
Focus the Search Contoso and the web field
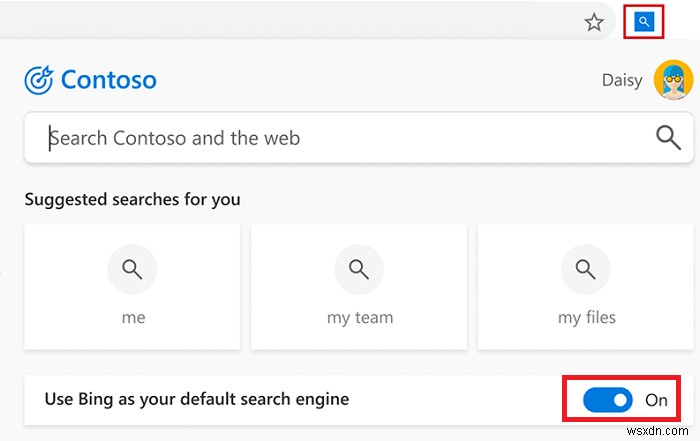pos(340,138)
